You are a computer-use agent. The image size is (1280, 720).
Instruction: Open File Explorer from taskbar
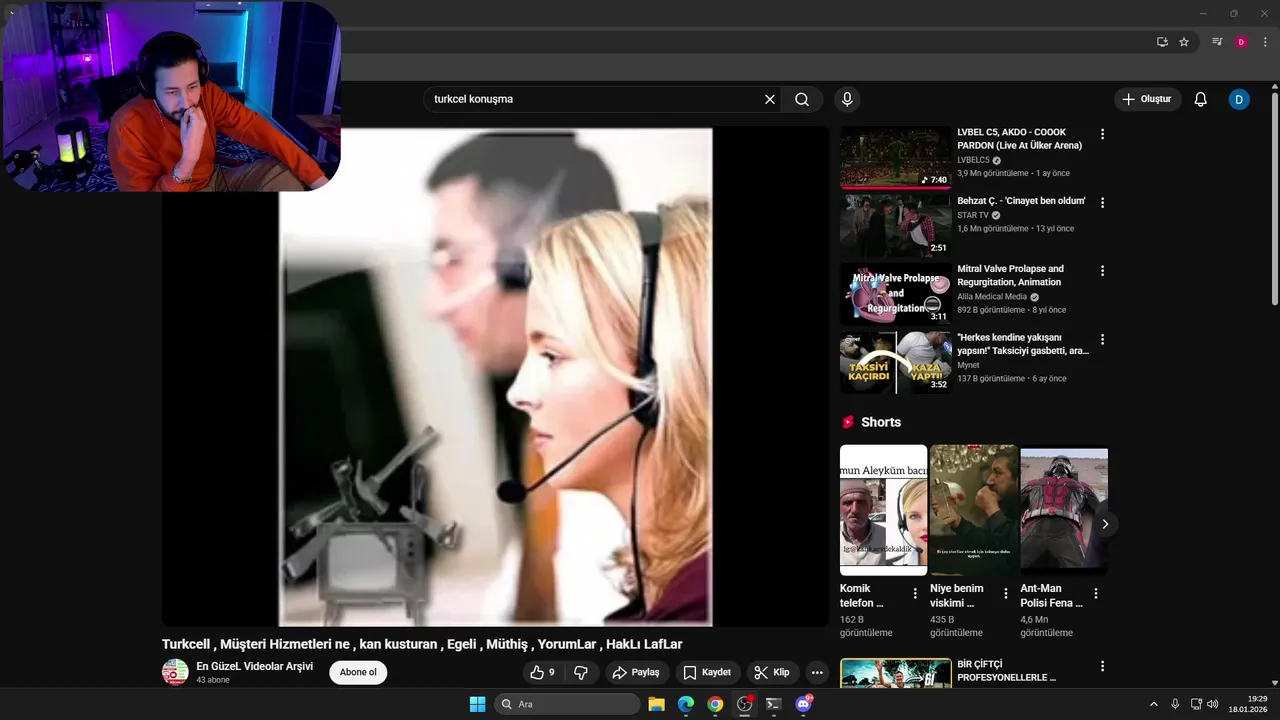pos(657,704)
